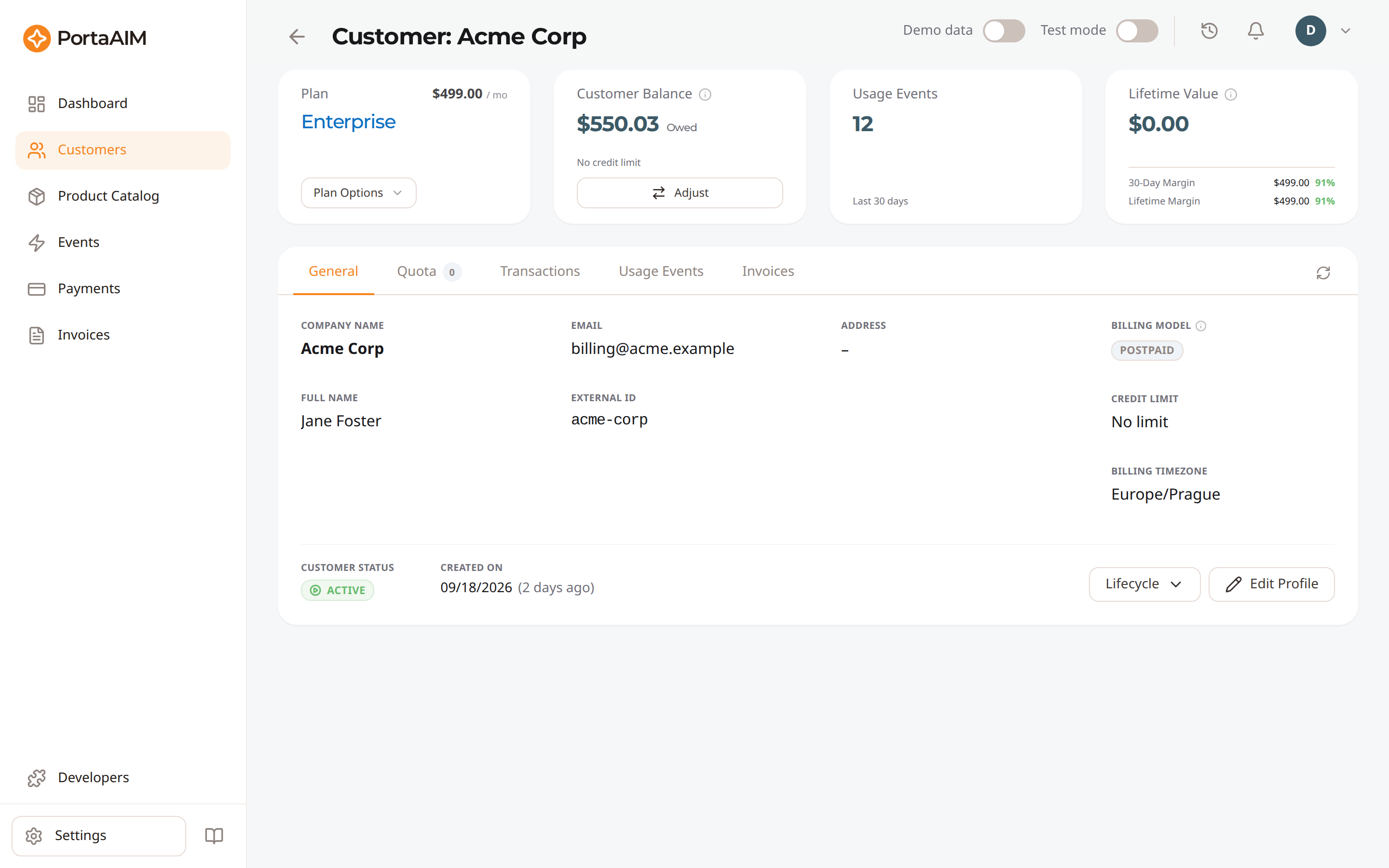Click the PortaAIM logo icon

click(37, 38)
